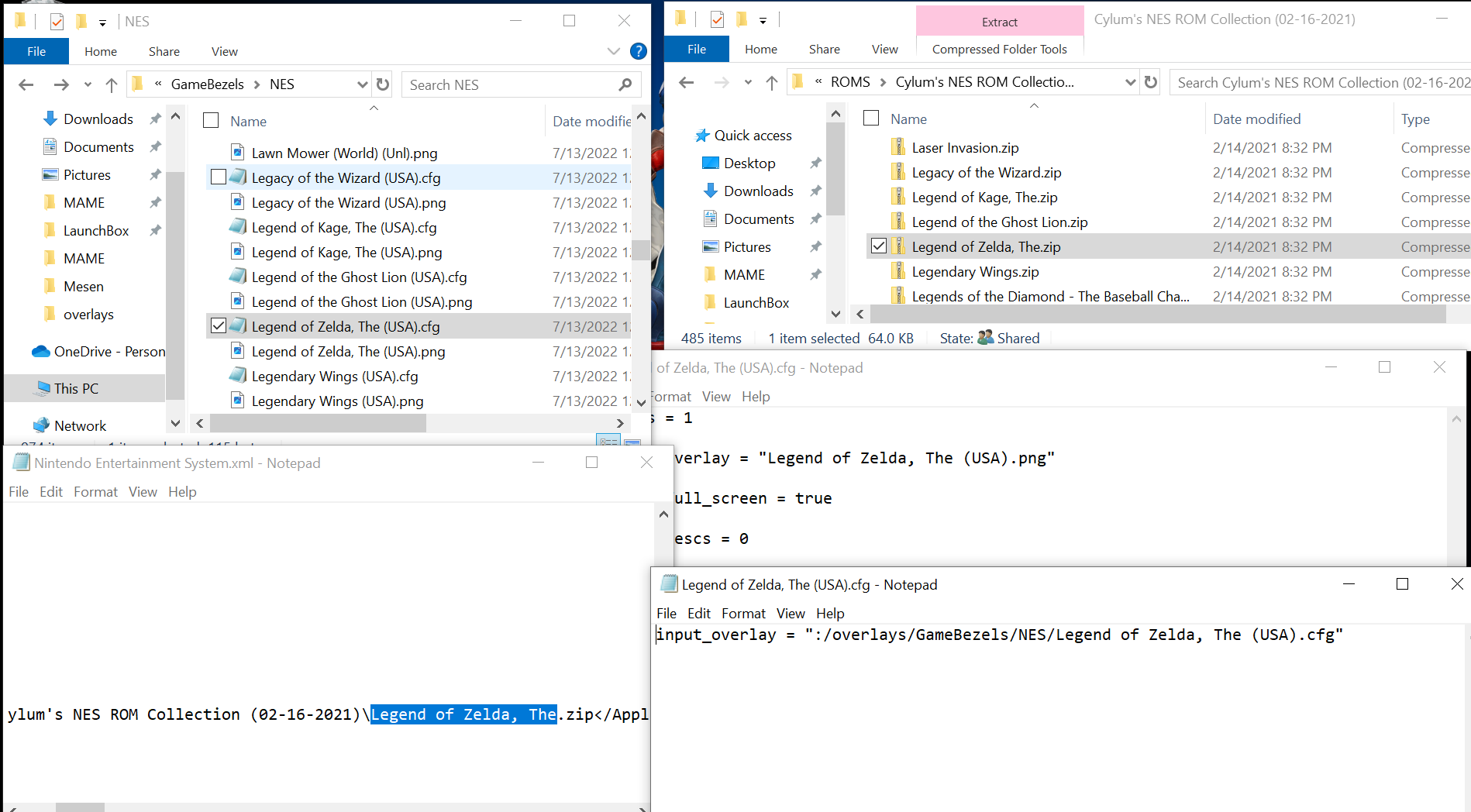Click Search Cylum's NES ROM Collection field
This screenshot has height=812, width=1471.
[1321, 82]
